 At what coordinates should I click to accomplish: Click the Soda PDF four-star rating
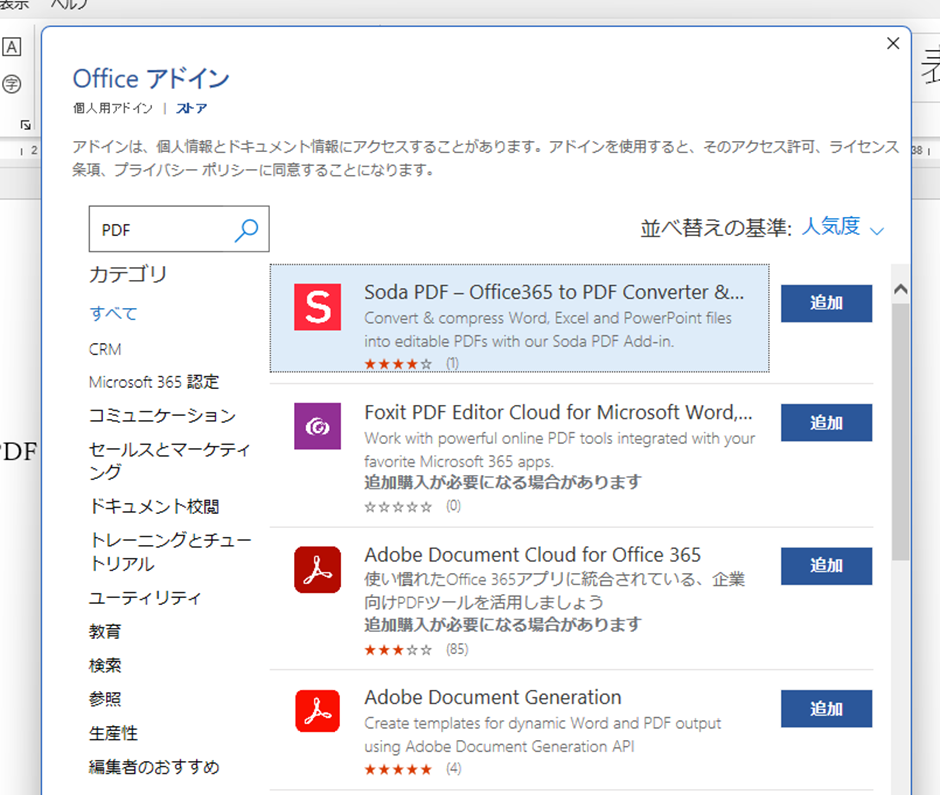click(398, 364)
